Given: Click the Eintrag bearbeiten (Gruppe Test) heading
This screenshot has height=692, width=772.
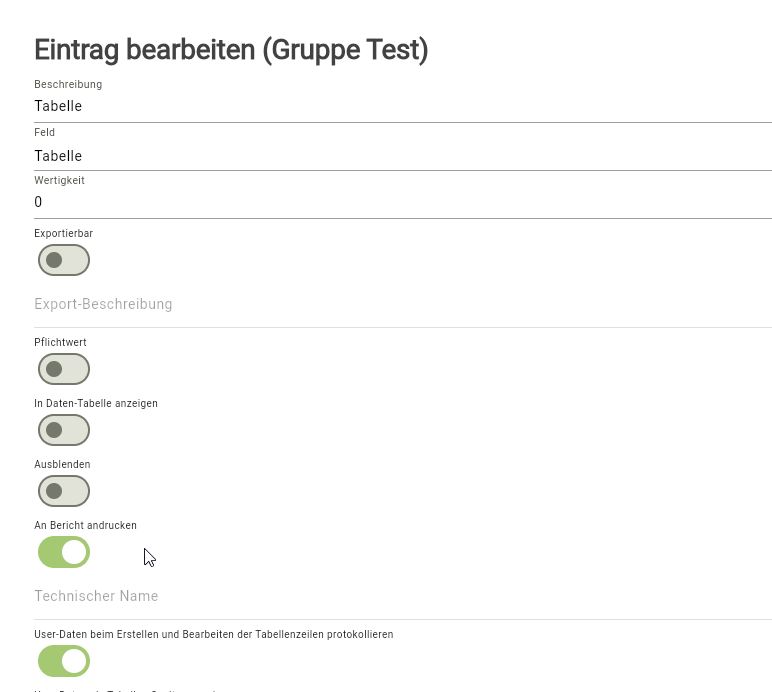Looking at the screenshot, I should (x=231, y=50).
